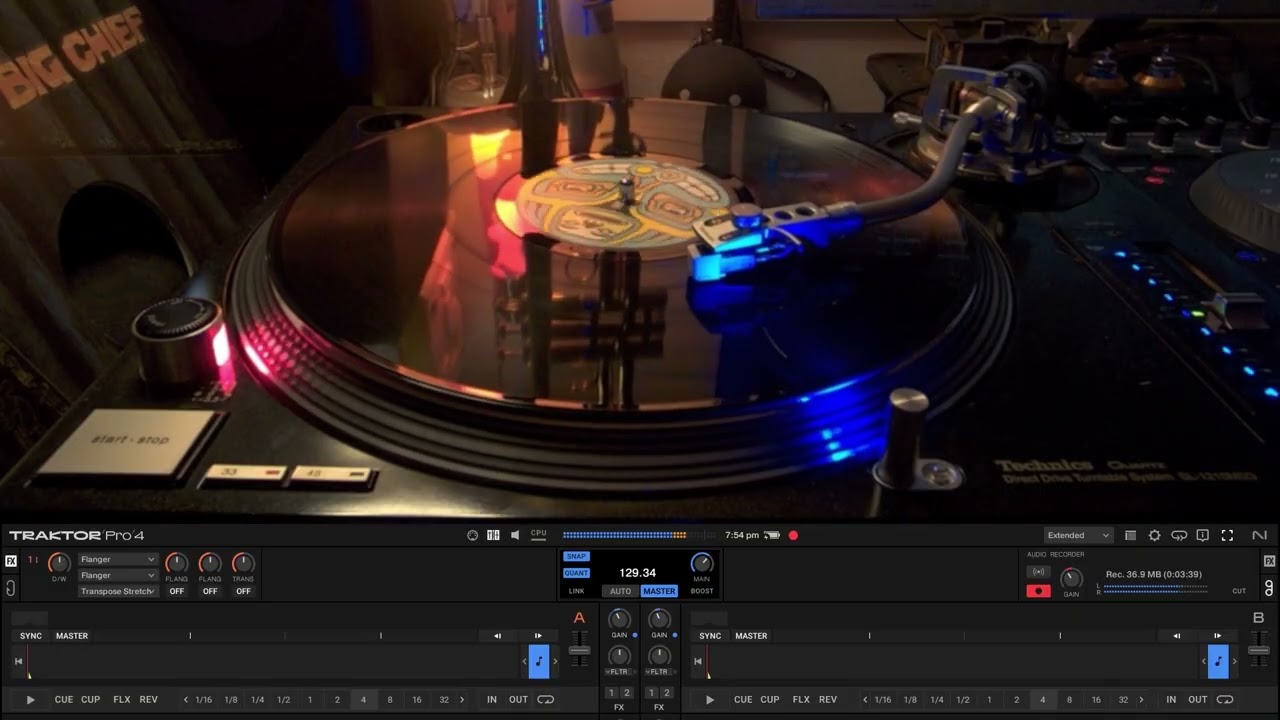Image resolution: width=1280 pixels, height=720 pixels.
Task: Open the mixer layout icon in header
Action: [x=493, y=535]
